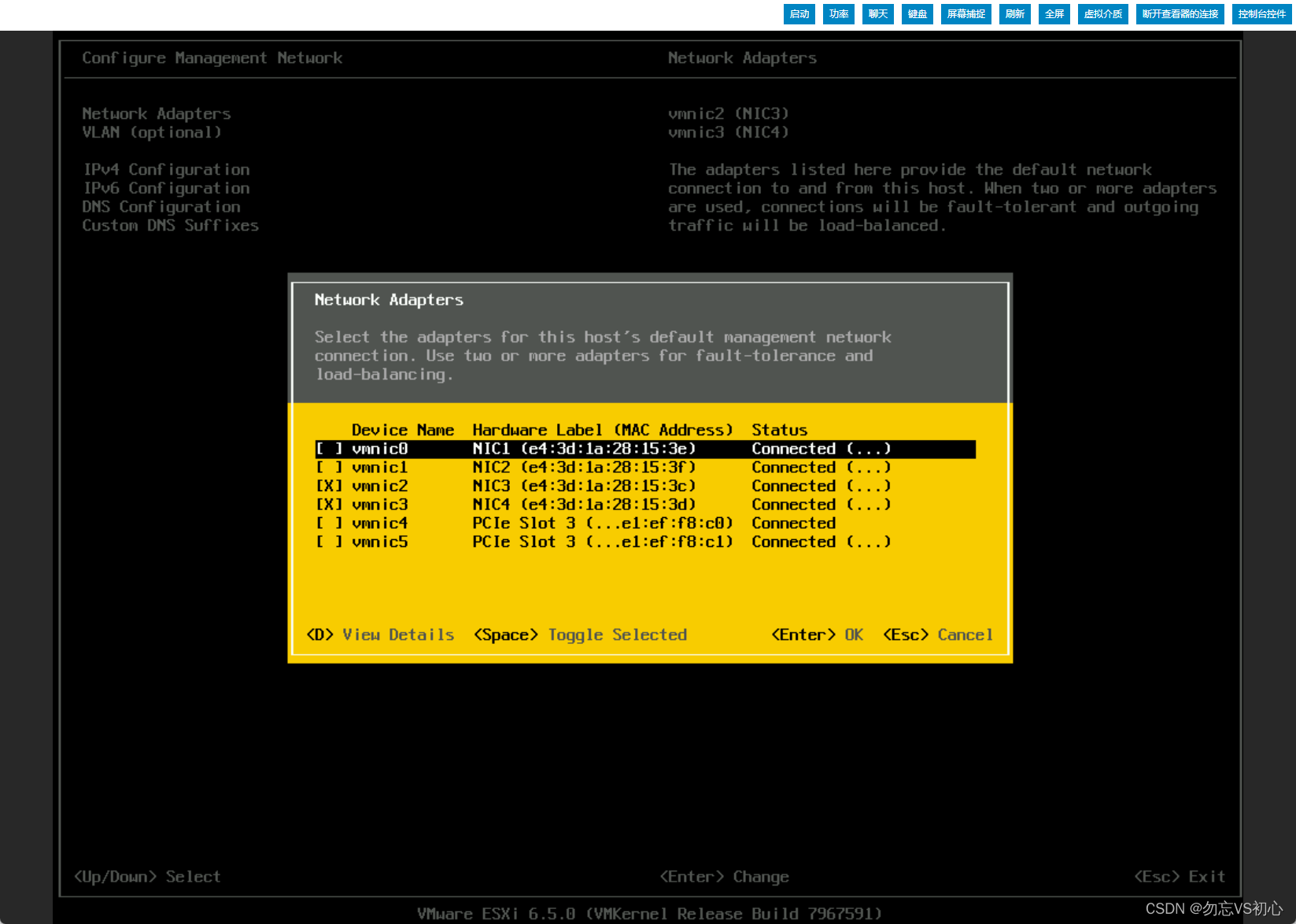Image resolution: width=1296 pixels, height=924 pixels.
Task: Click Hardware Label (MAC Address) header
Action: 602,431
